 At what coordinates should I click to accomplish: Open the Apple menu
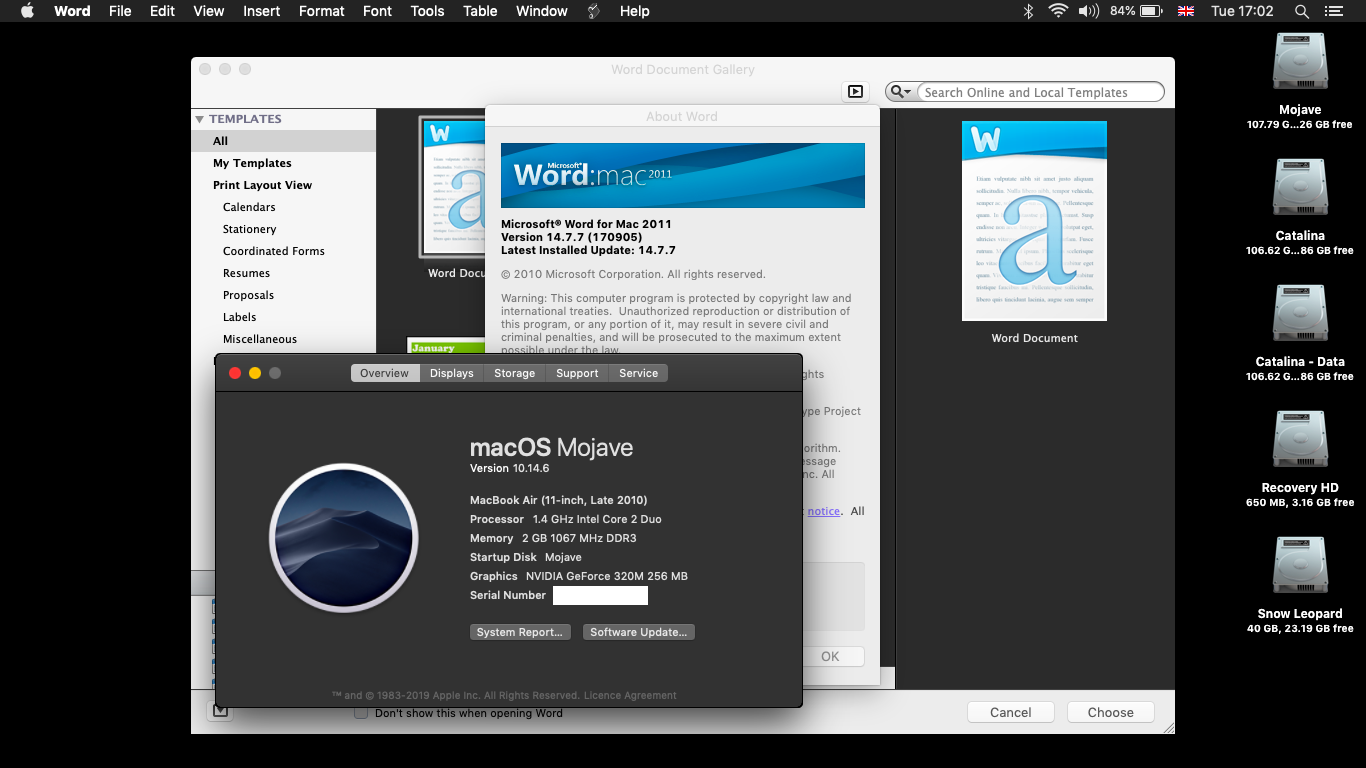(27, 11)
